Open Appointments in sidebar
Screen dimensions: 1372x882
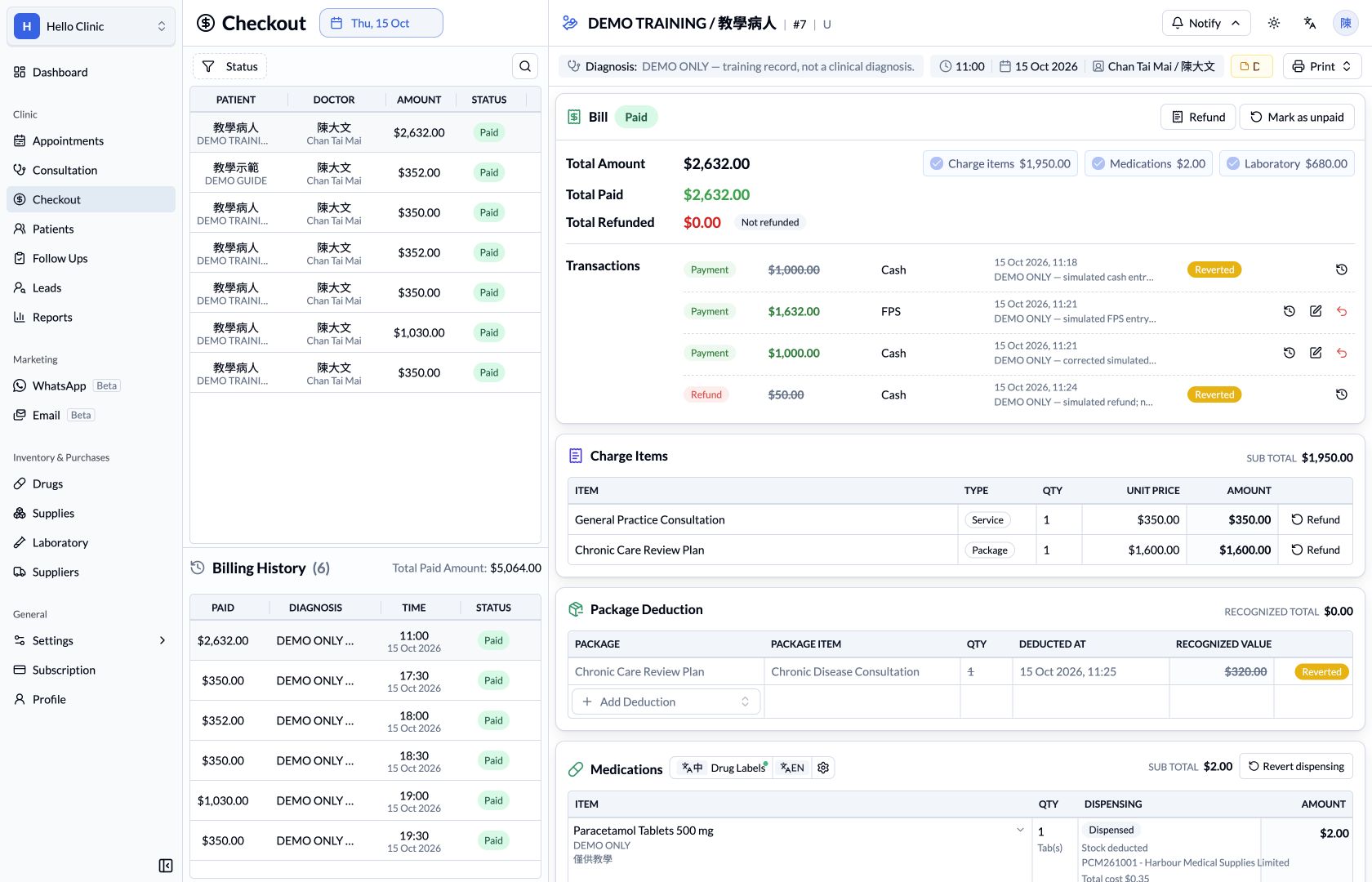[91, 140]
